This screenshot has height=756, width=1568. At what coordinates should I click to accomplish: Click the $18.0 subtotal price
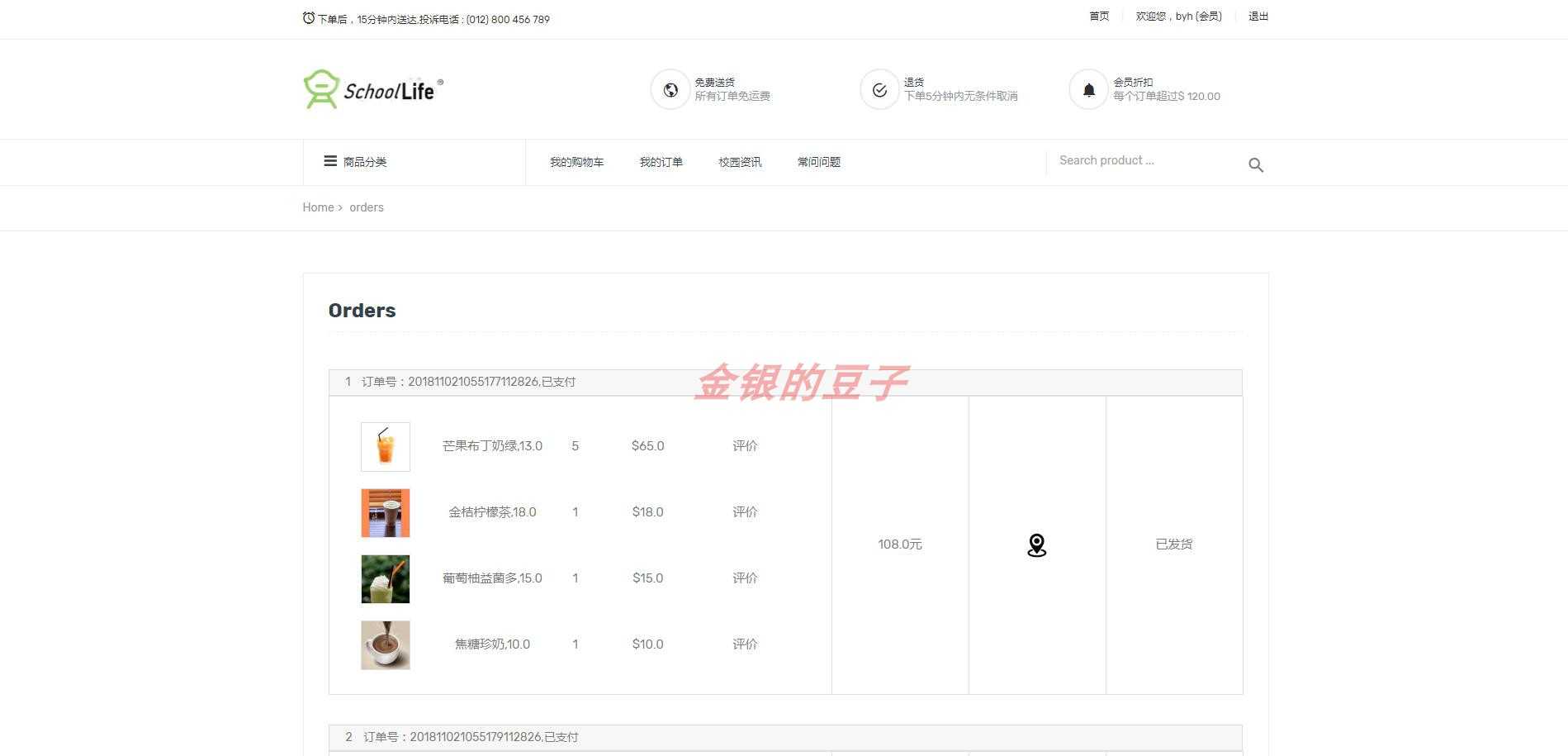point(647,512)
